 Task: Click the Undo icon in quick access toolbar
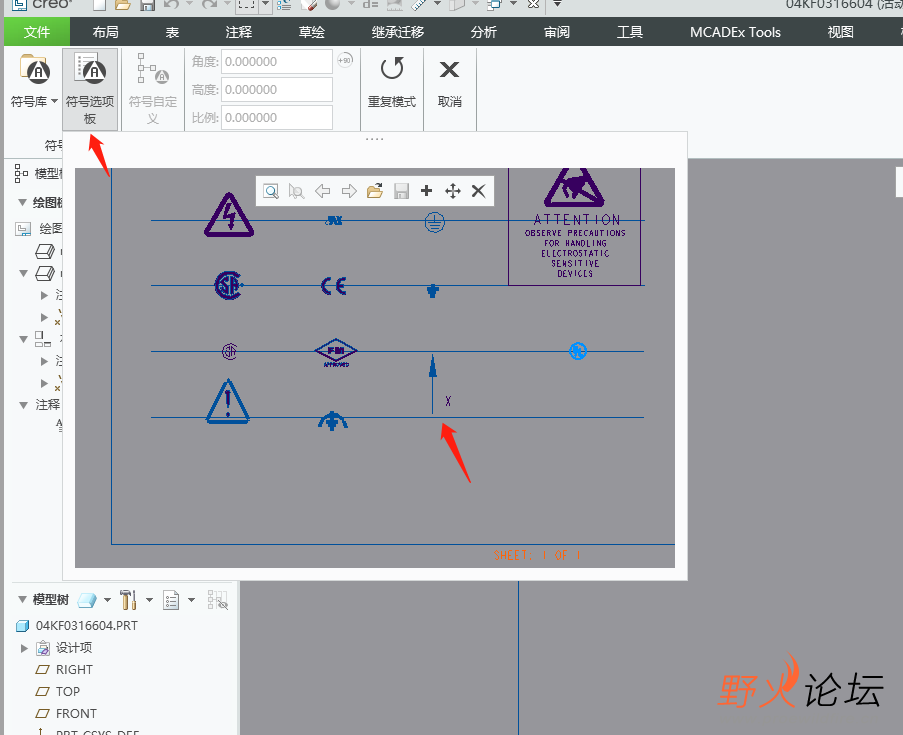pos(171,5)
